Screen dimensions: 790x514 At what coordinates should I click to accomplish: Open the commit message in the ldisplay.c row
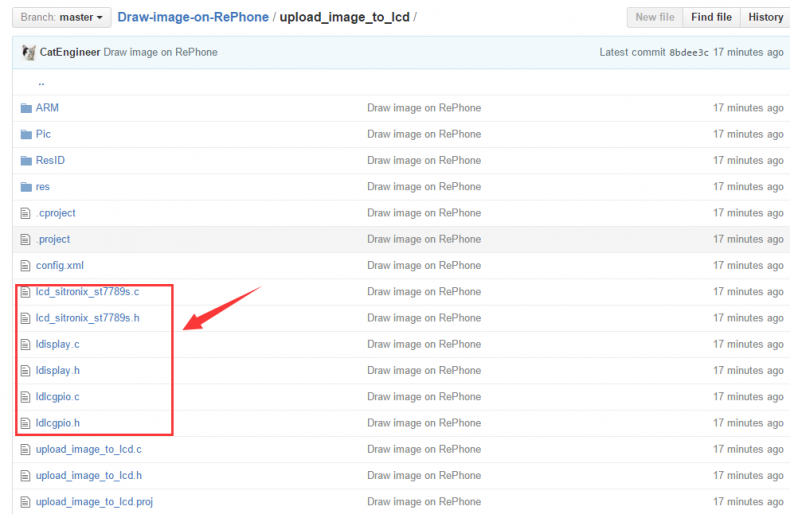(x=424, y=344)
